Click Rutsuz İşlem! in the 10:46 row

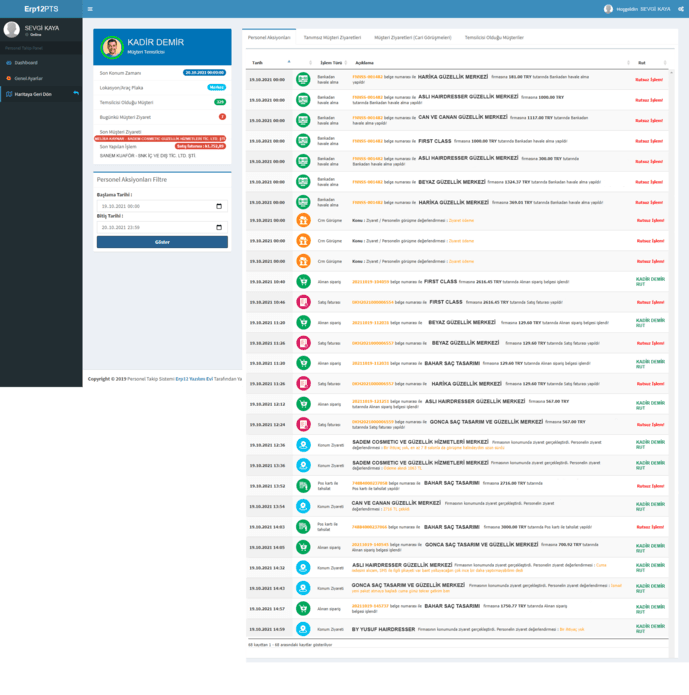click(x=650, y=302)
